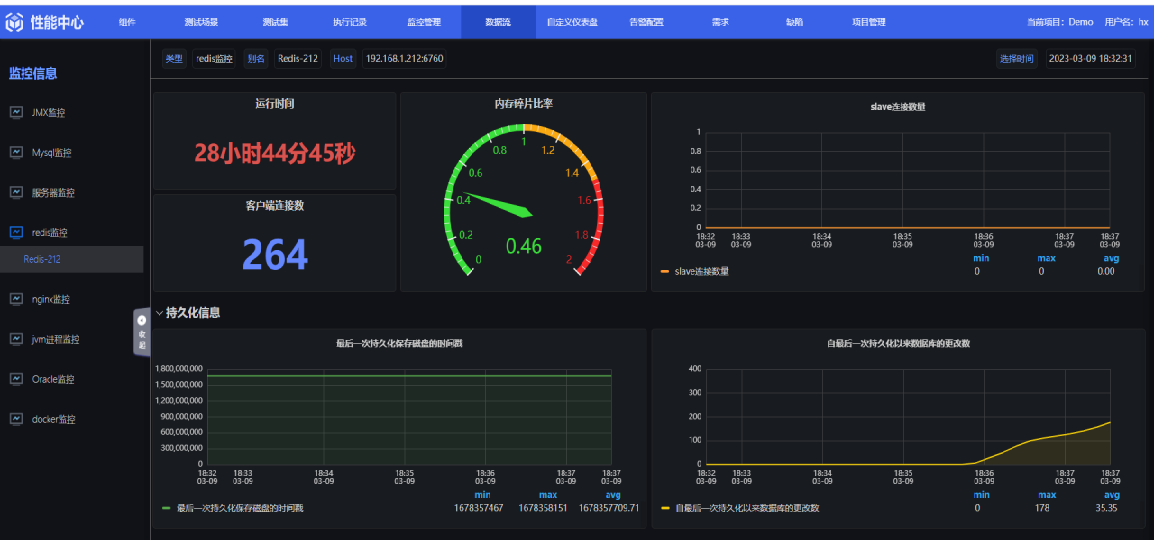This screenshot has height=540, width=1155.
Task: Collapse the sidebar with 收起 handle
Action: click(x=141, y=332)
